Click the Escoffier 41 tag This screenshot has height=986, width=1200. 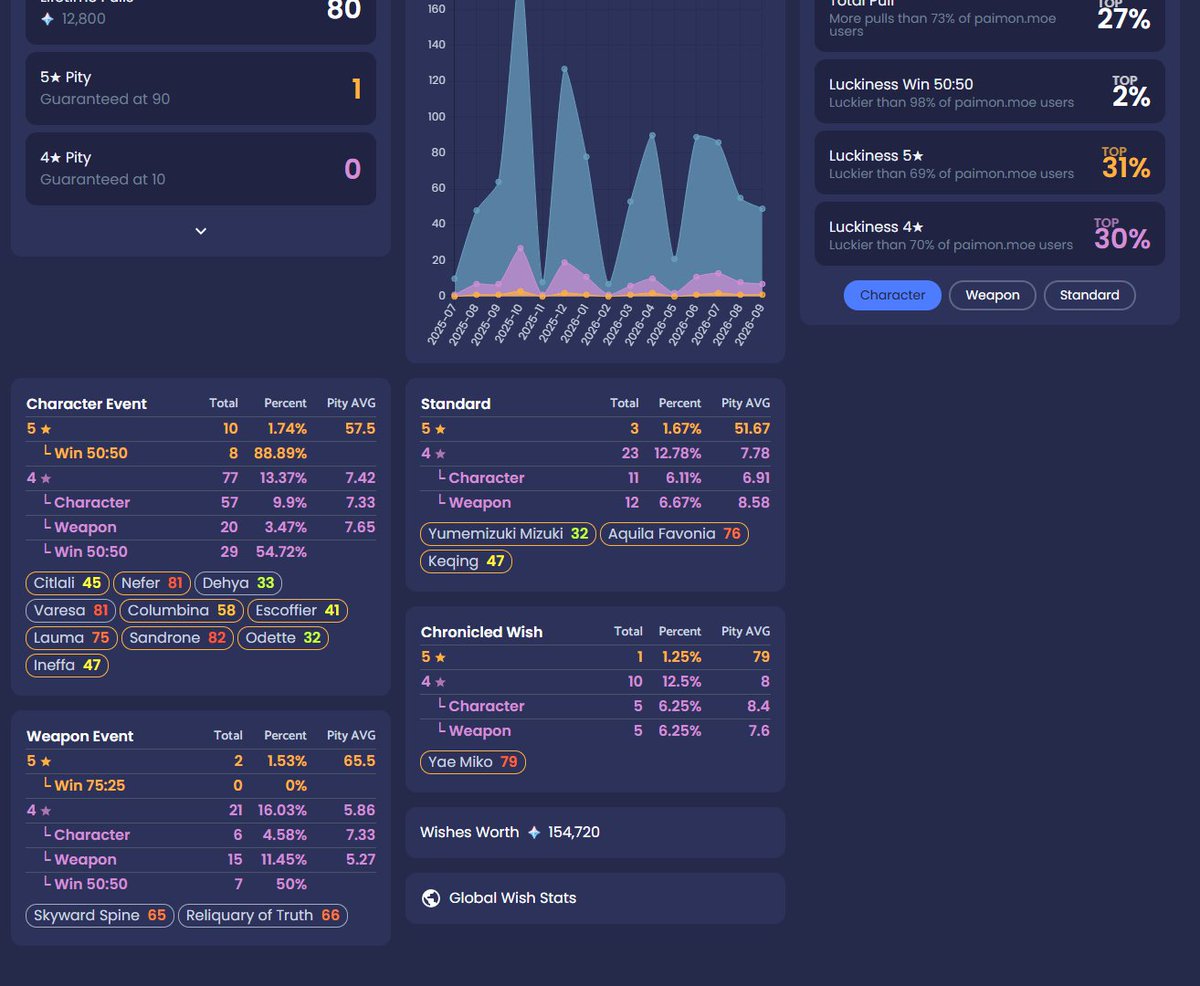297,610
